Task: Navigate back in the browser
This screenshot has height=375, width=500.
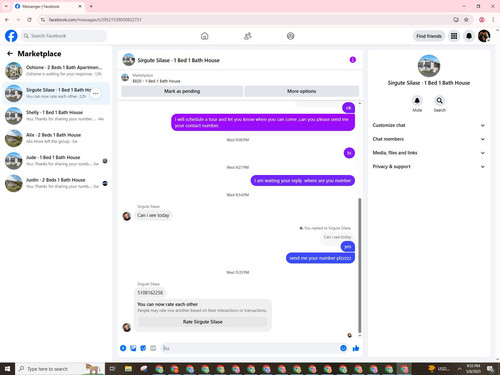Action: click(7, 20)
